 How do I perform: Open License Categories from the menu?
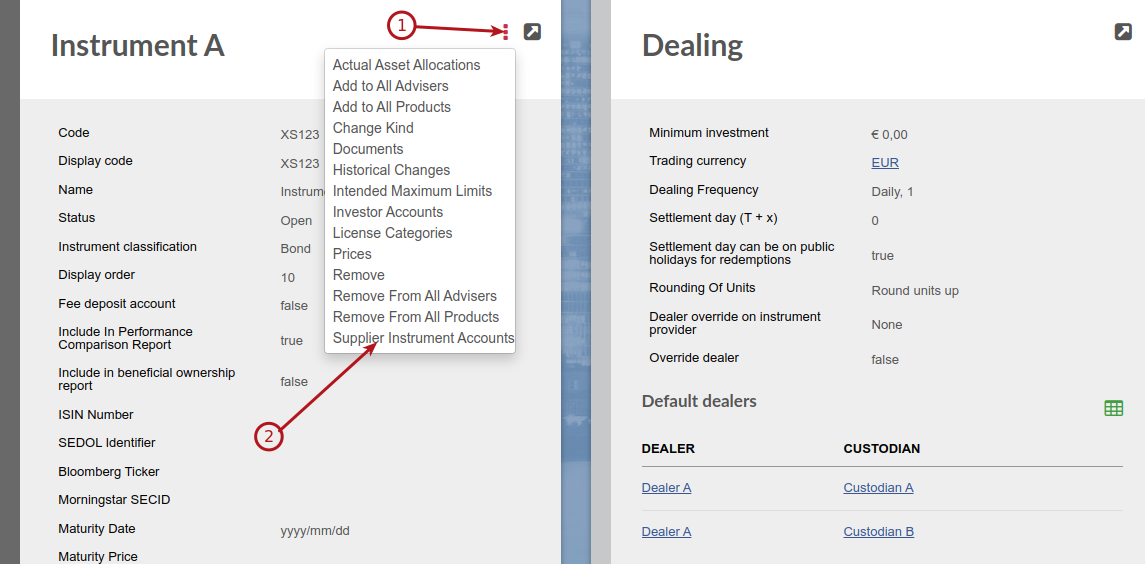(392, 233)
